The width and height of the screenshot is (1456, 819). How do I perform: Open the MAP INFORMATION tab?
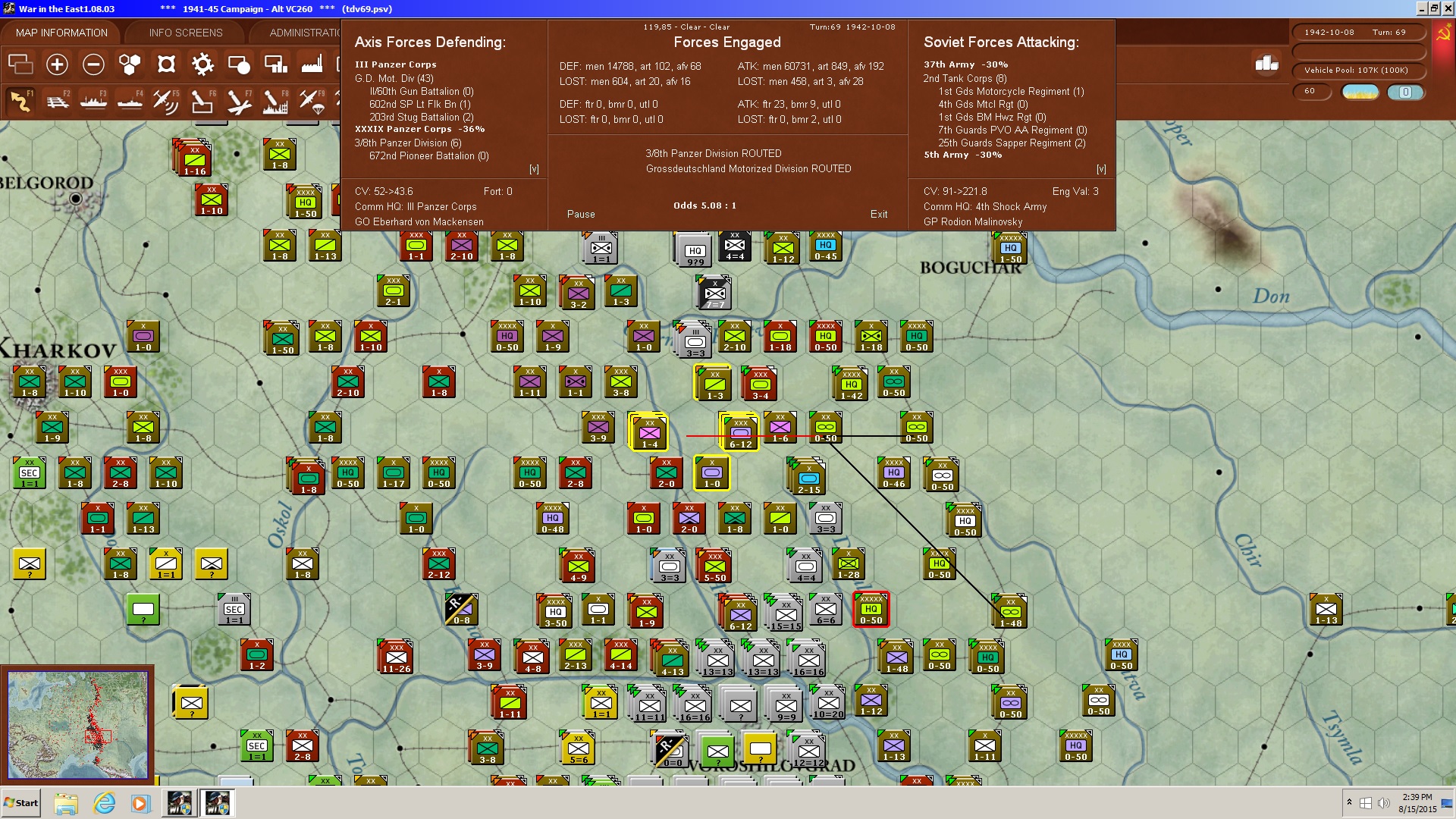pos(61,33)
